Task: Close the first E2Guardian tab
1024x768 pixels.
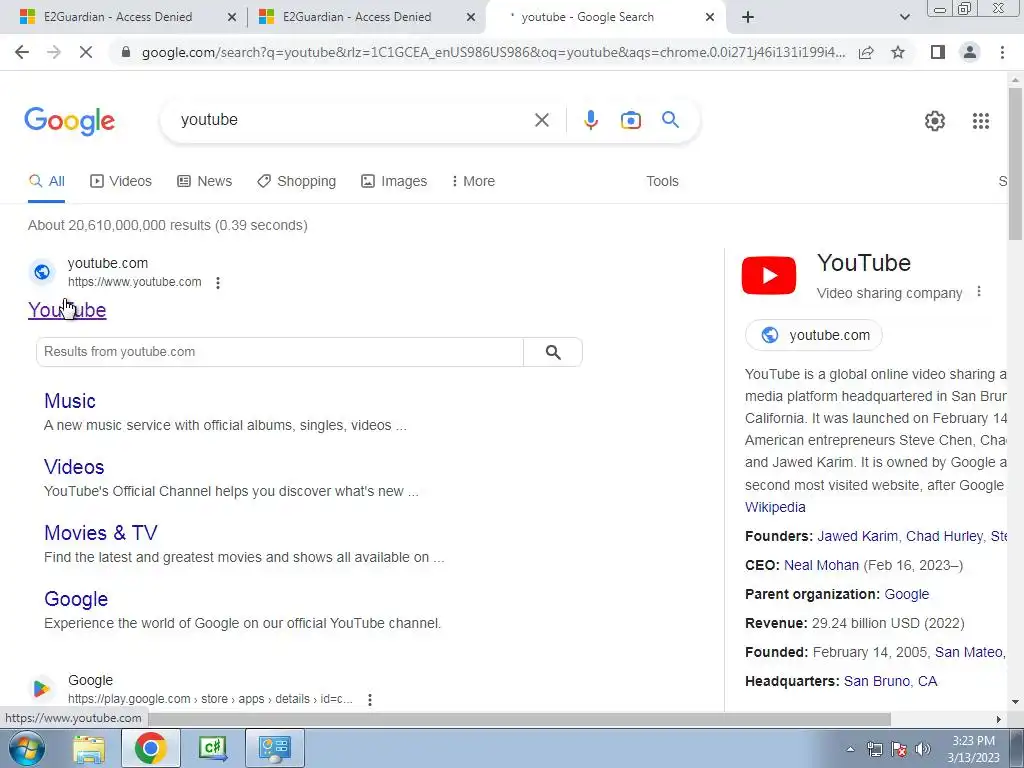Action: click(x=231, y=18)
